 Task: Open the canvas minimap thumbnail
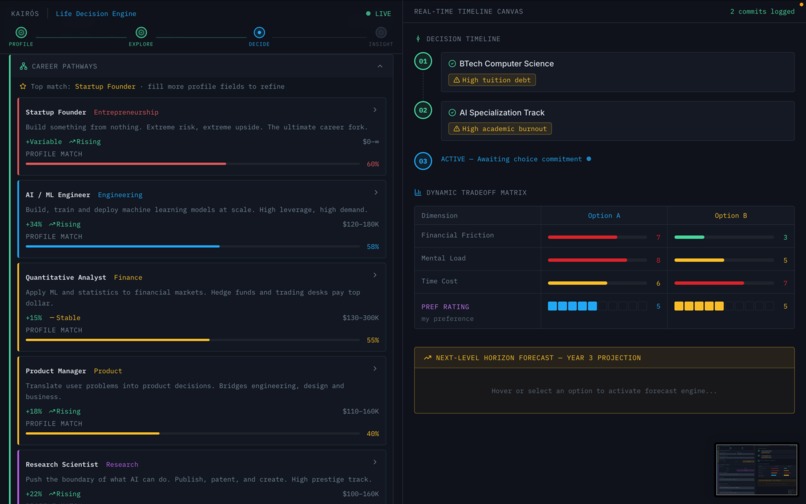[x=756, y=470]
